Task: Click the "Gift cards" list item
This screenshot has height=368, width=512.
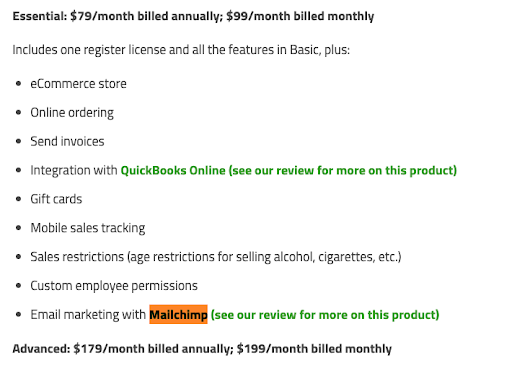Action: 56,199
